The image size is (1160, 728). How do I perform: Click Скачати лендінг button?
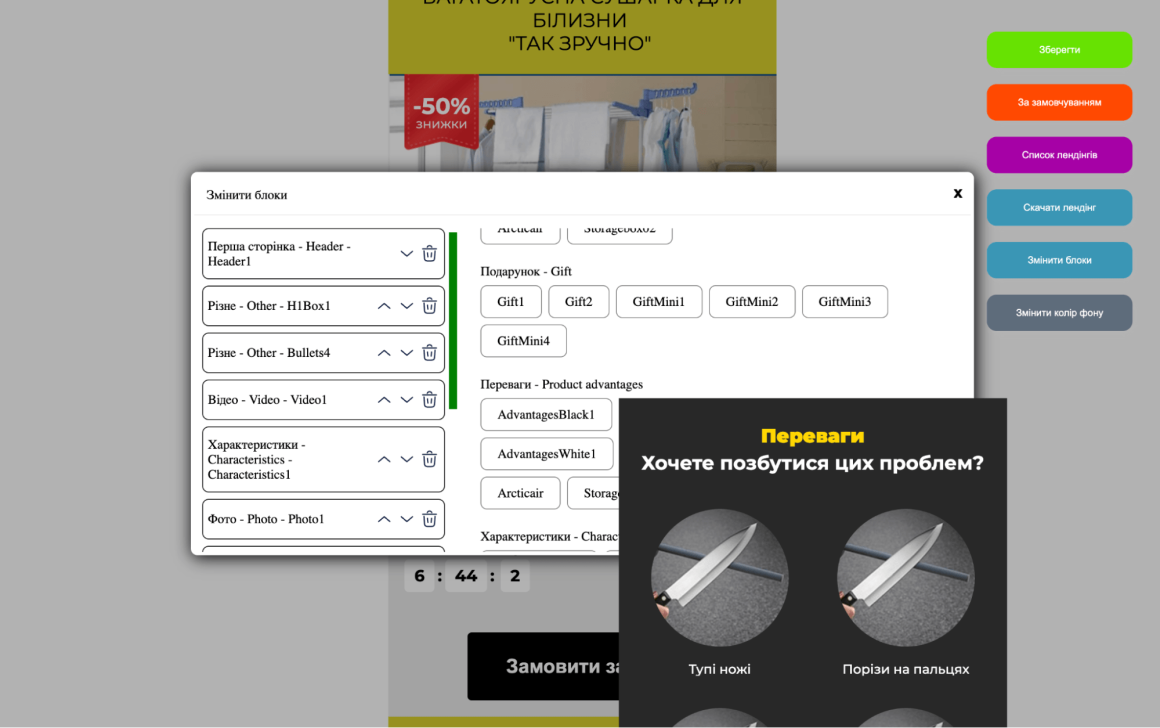click(1059, 207)
